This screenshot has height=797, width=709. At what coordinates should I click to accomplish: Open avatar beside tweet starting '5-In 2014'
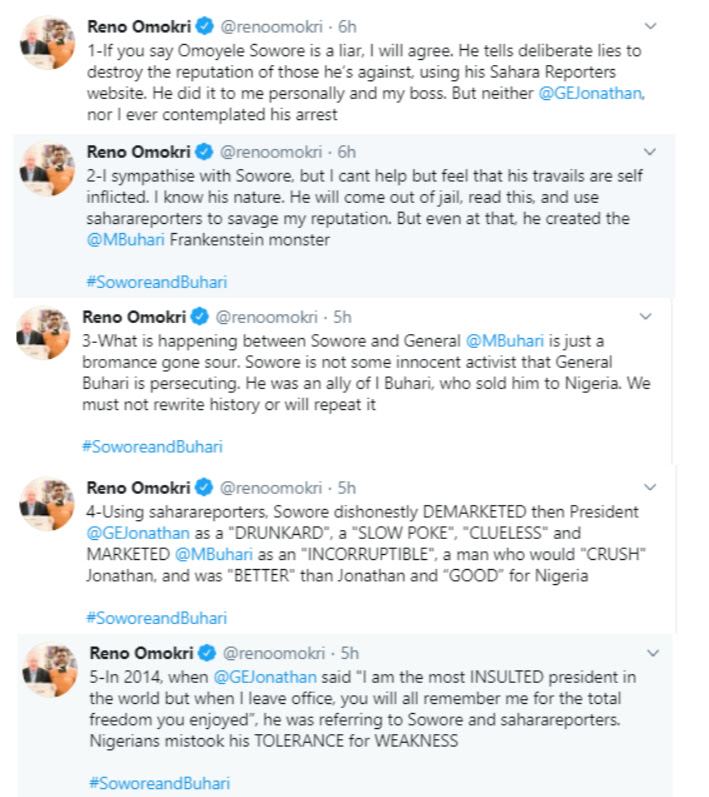coord(47,670)
